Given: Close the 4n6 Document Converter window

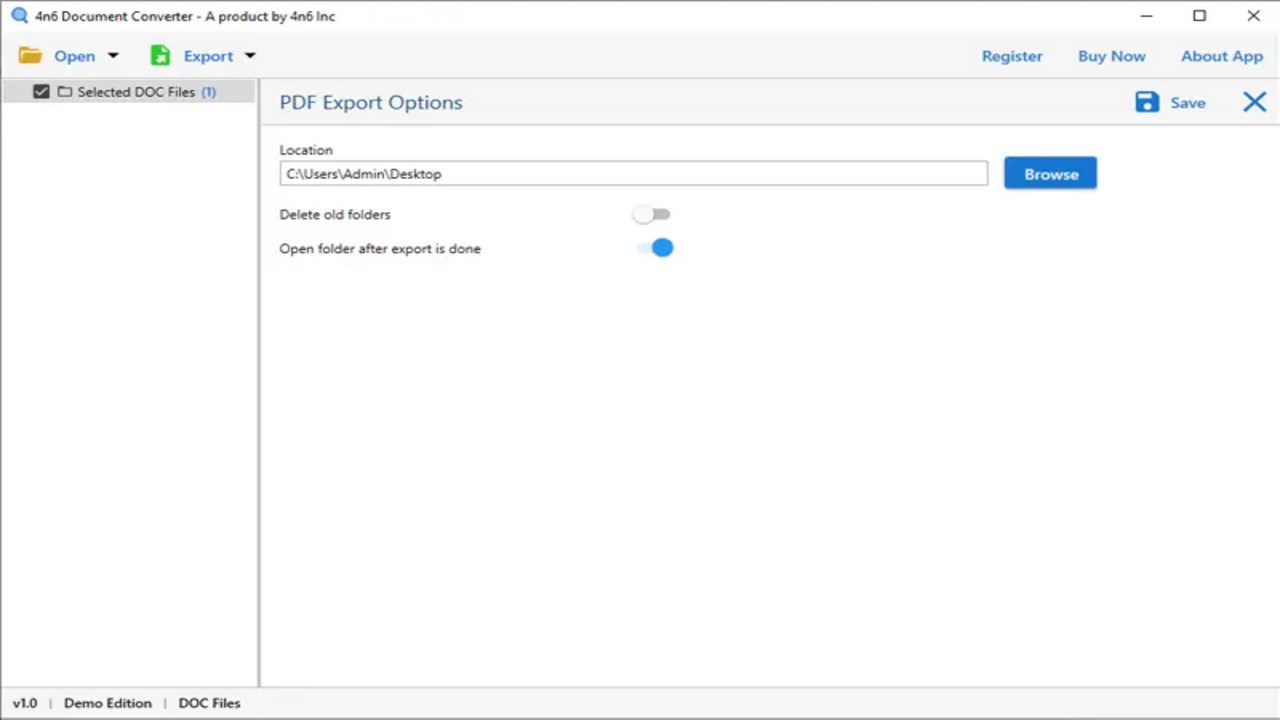Looking at the screenshot, I should click(1254, 16).
